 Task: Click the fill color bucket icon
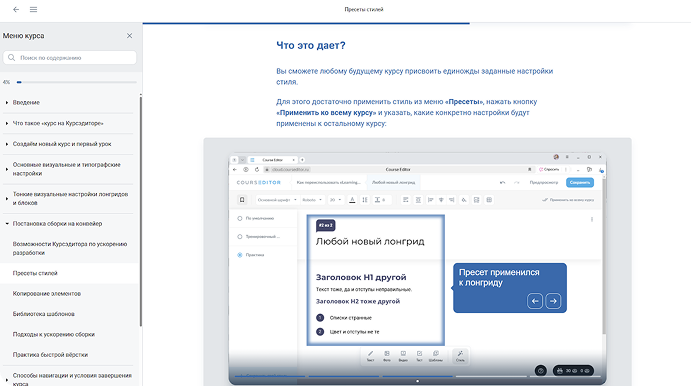pos(464,200)
